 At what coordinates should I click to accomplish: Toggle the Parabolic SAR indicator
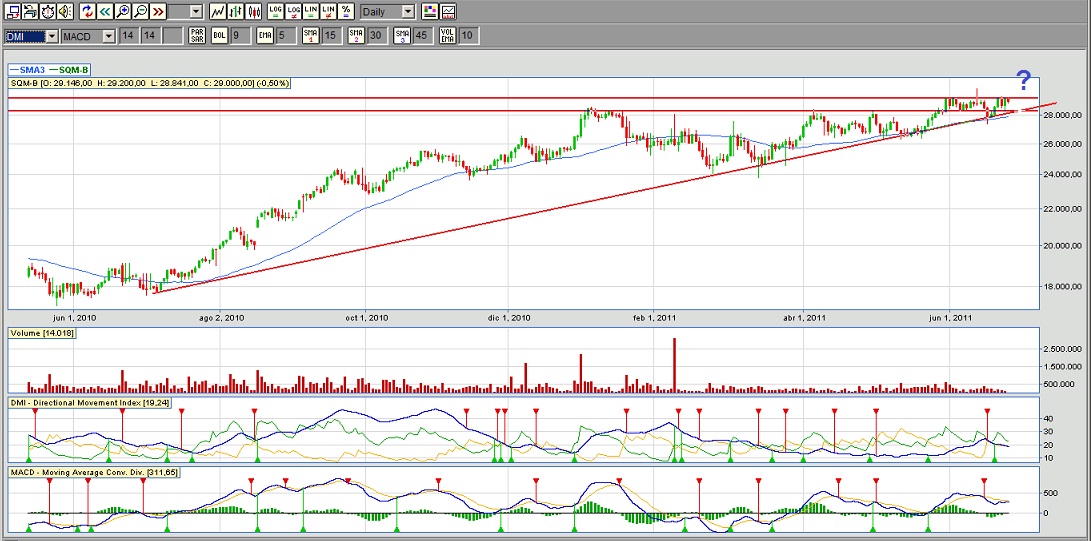[198, 36]
